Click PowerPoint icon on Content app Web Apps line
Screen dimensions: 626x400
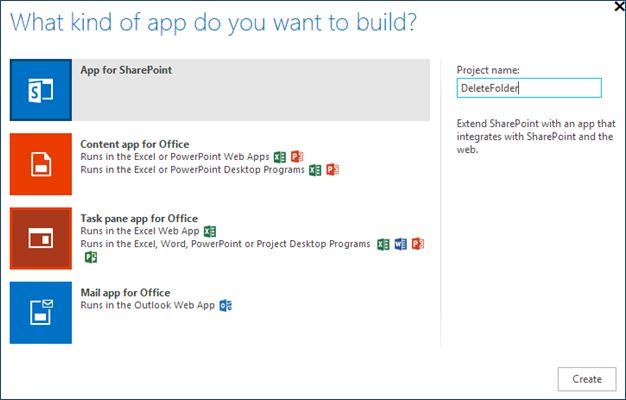[x=297, y=157]
